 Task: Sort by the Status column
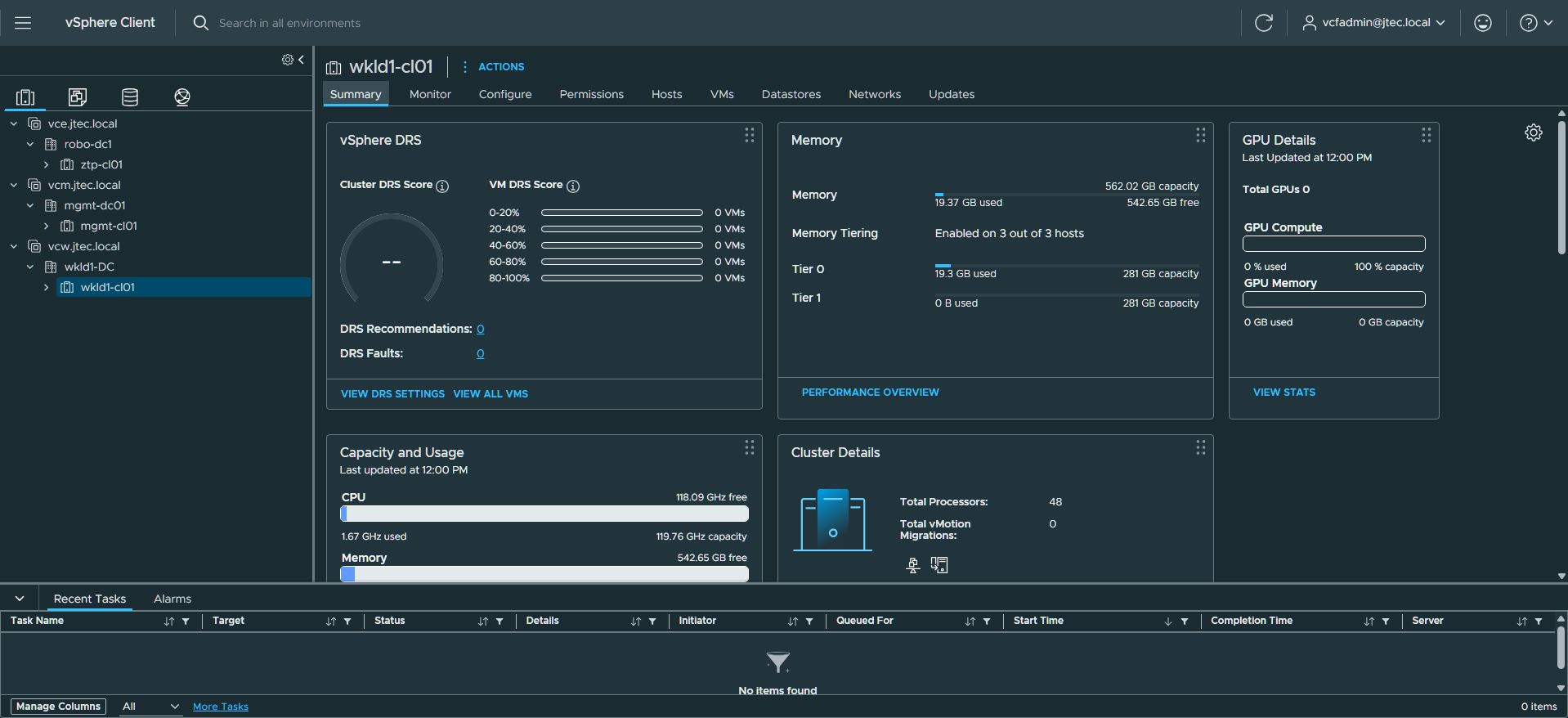point(483,622)
